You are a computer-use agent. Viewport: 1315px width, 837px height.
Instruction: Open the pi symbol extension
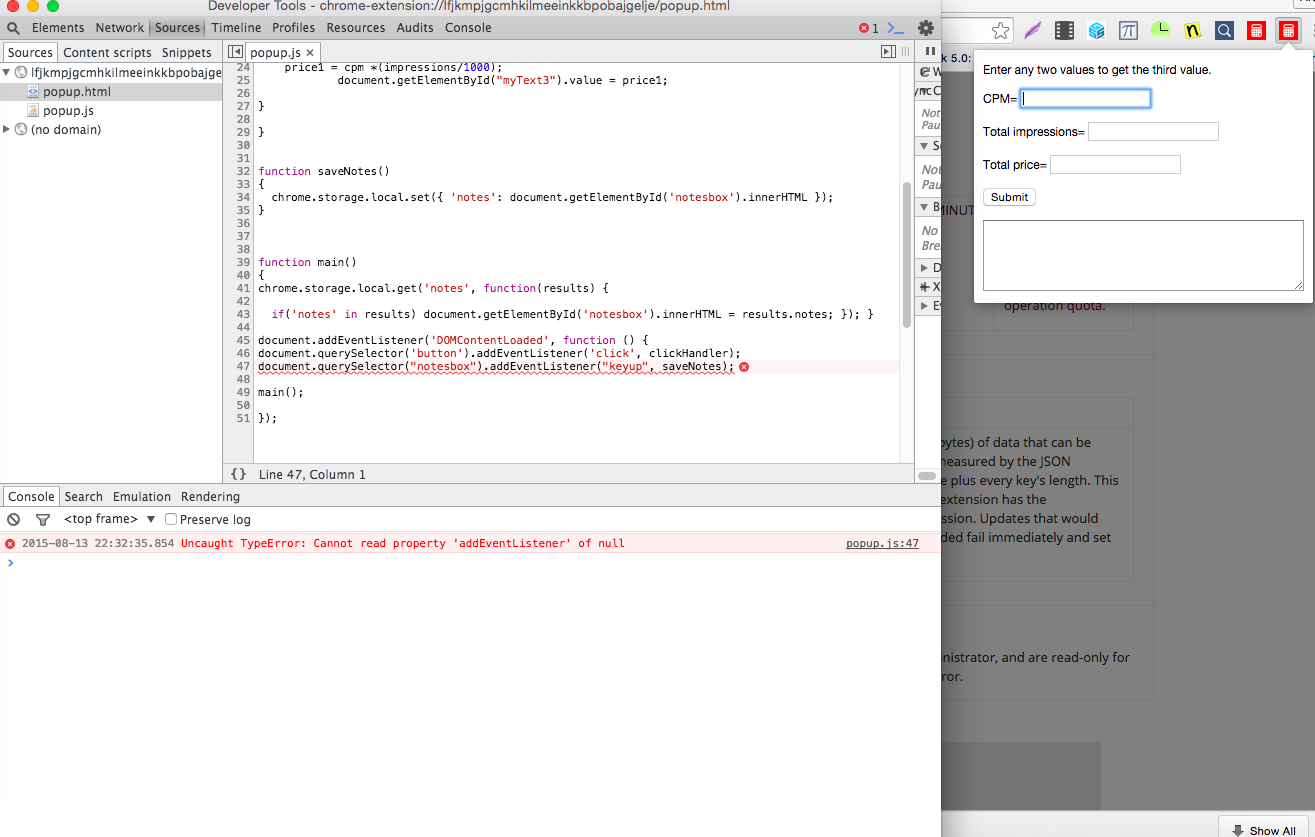click(1128, 31)
